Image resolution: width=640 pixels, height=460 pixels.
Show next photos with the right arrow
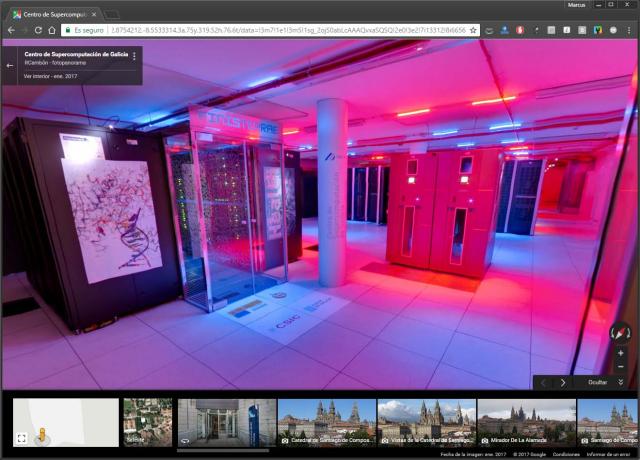click(563, 382)
